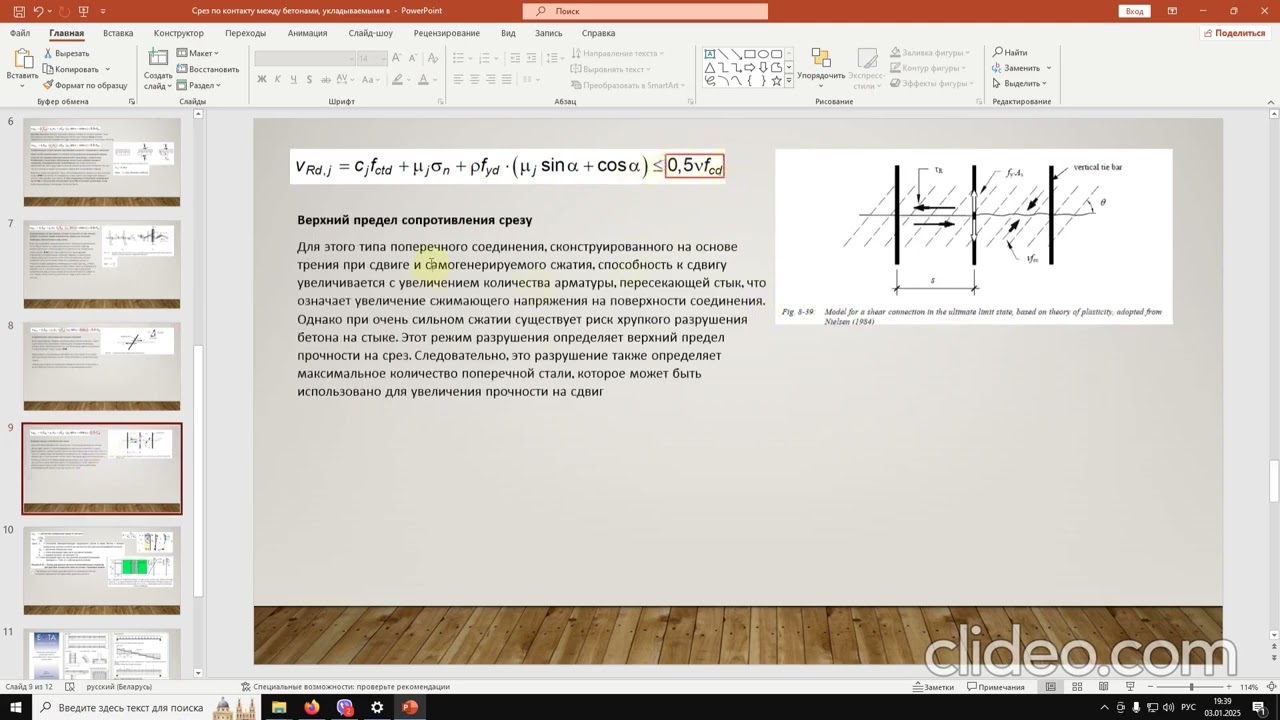Toggle Bold (Ж) formatting

[262, 79]
